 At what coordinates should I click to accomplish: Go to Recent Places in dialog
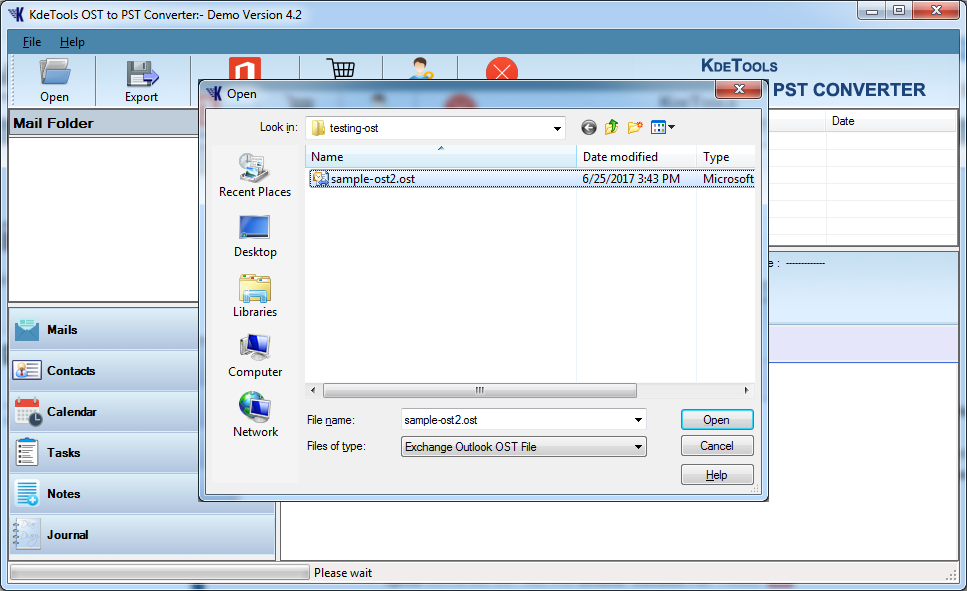click(255, 176)
